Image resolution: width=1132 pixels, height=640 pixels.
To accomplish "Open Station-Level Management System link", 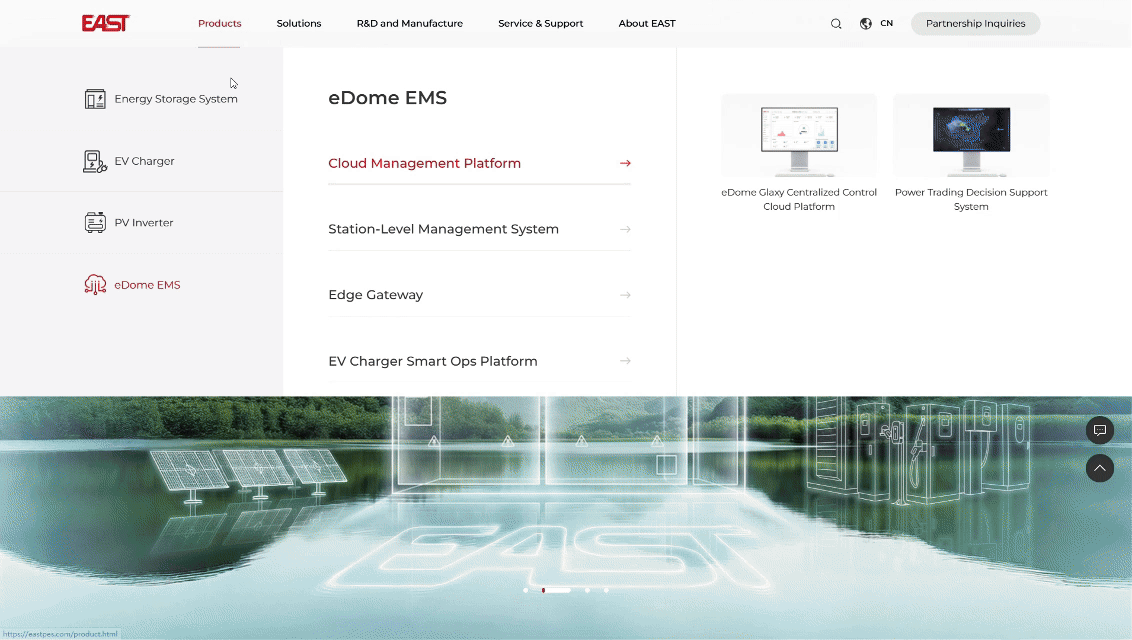I will point(443,229).
